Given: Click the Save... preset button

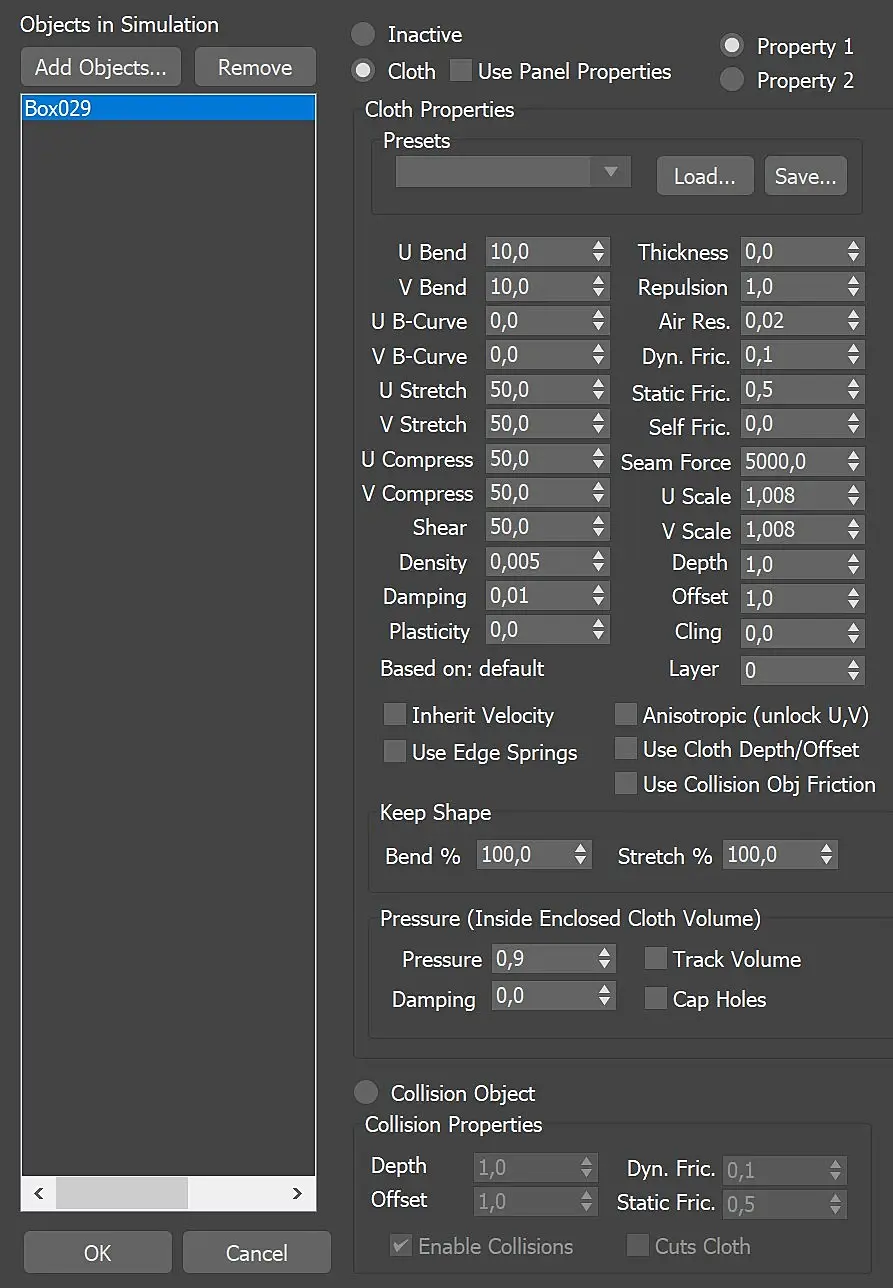Looking at the screenshot, I should pyautogui.click(x=805, y=176).
